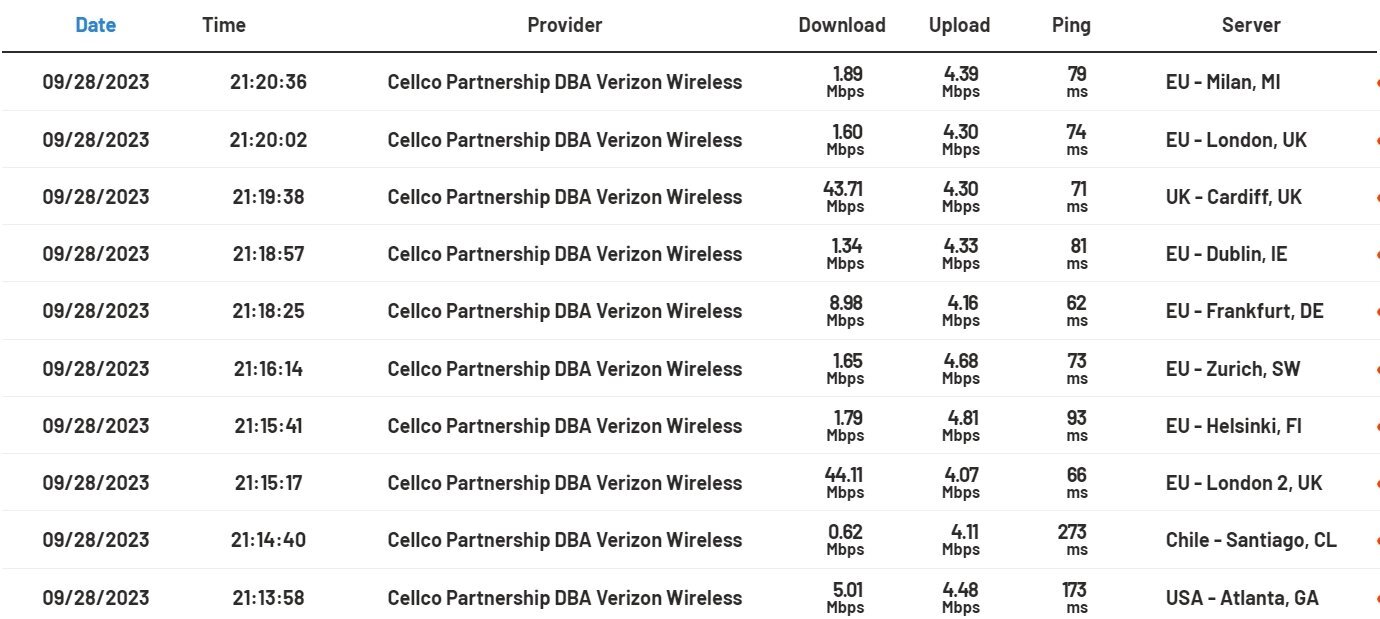Click the orange icon on the Helsinki row
1380x619 pixels.
1377,426
